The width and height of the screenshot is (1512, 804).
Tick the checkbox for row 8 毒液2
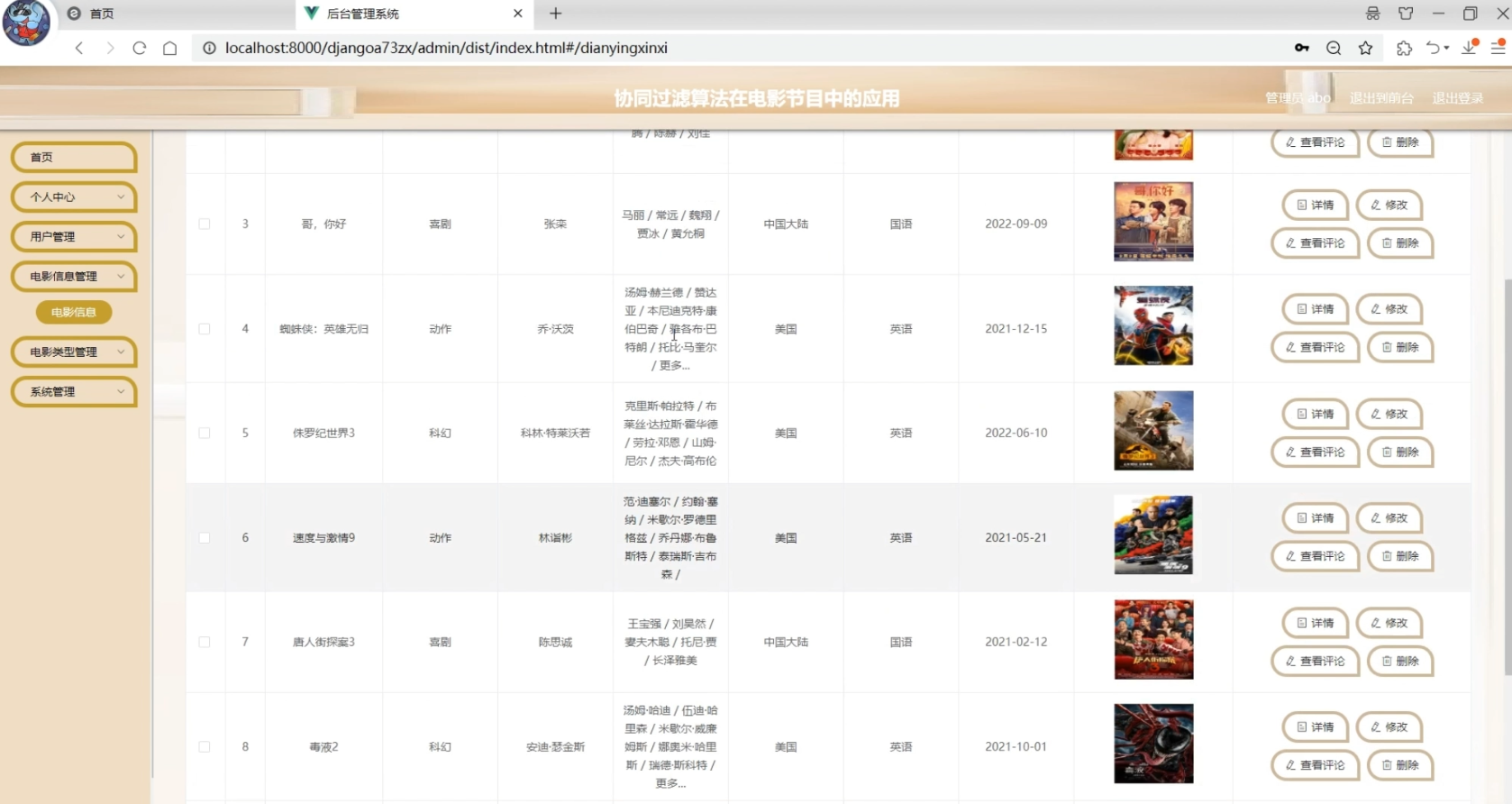pos(205,746)
